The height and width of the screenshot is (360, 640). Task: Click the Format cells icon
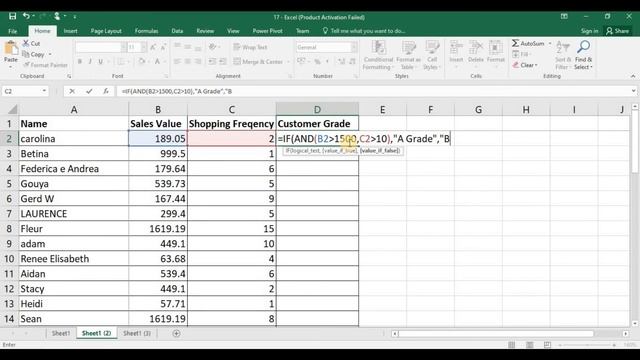point(496,48)
